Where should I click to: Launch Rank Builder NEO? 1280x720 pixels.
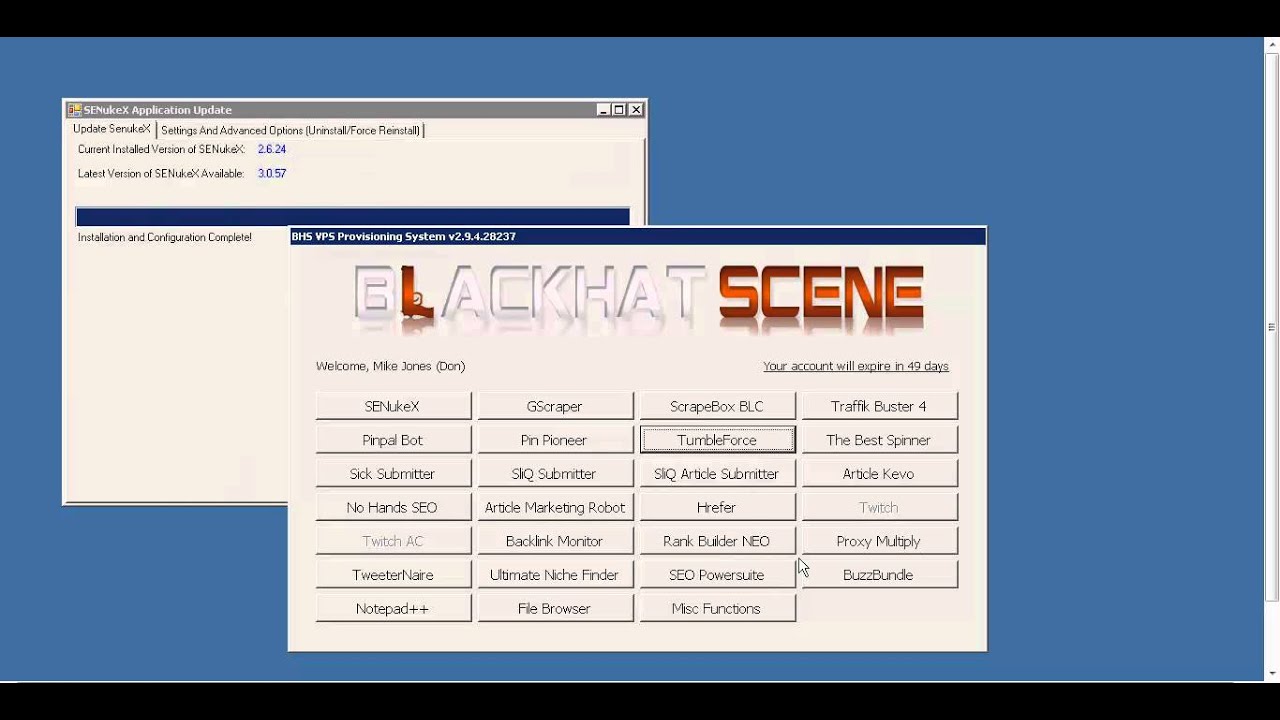[717, 541]
